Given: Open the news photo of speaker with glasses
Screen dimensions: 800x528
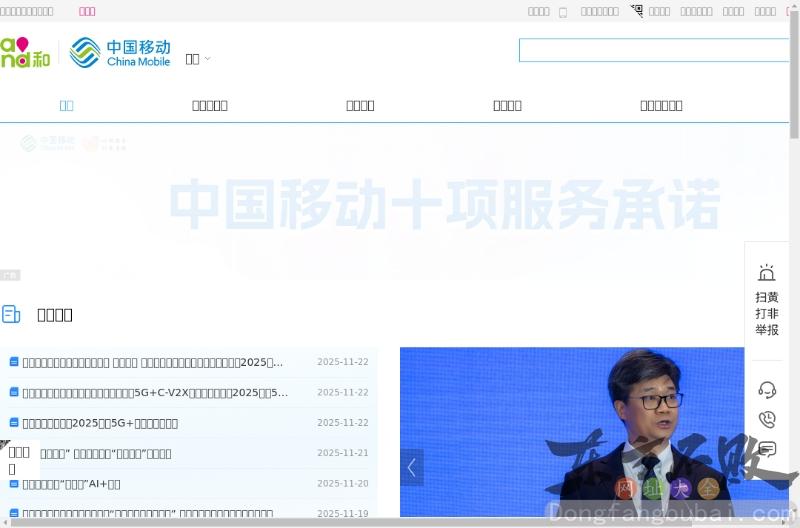Looking at the screenshot, I should click(x=572, y=432).
